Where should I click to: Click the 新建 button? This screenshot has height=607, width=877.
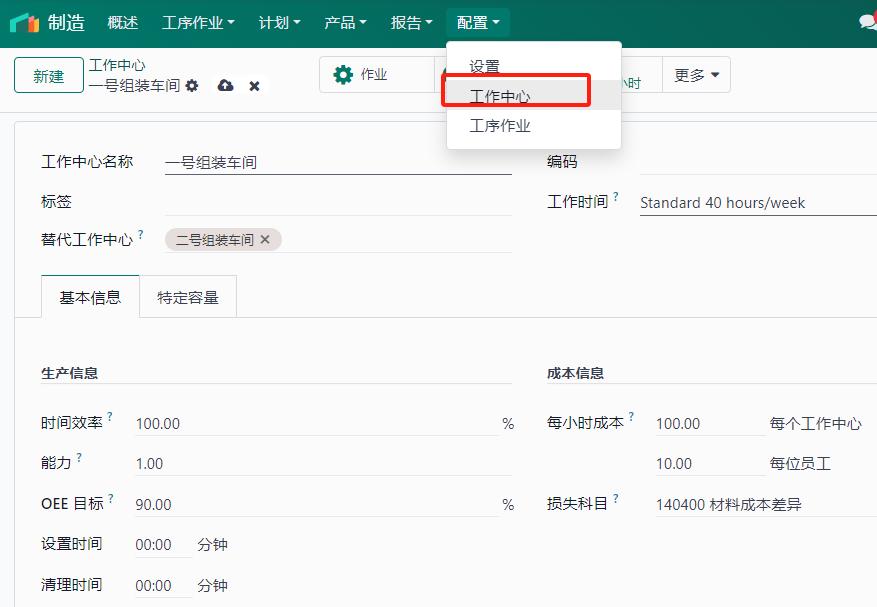pos(48,74)
